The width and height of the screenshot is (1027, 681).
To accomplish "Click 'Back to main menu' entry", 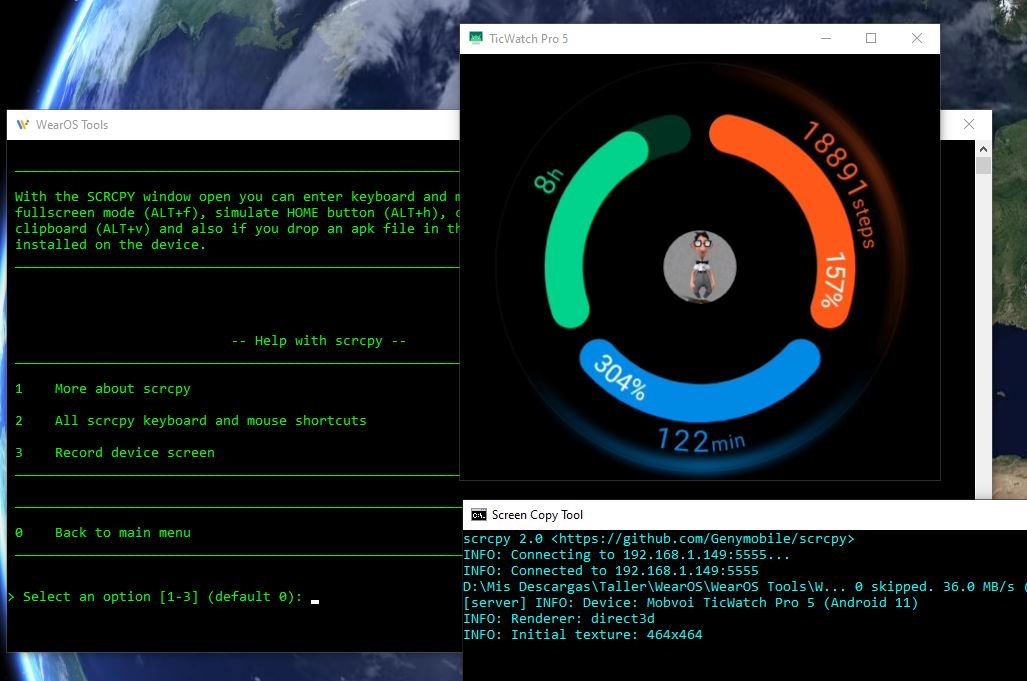I will (122, 533).
